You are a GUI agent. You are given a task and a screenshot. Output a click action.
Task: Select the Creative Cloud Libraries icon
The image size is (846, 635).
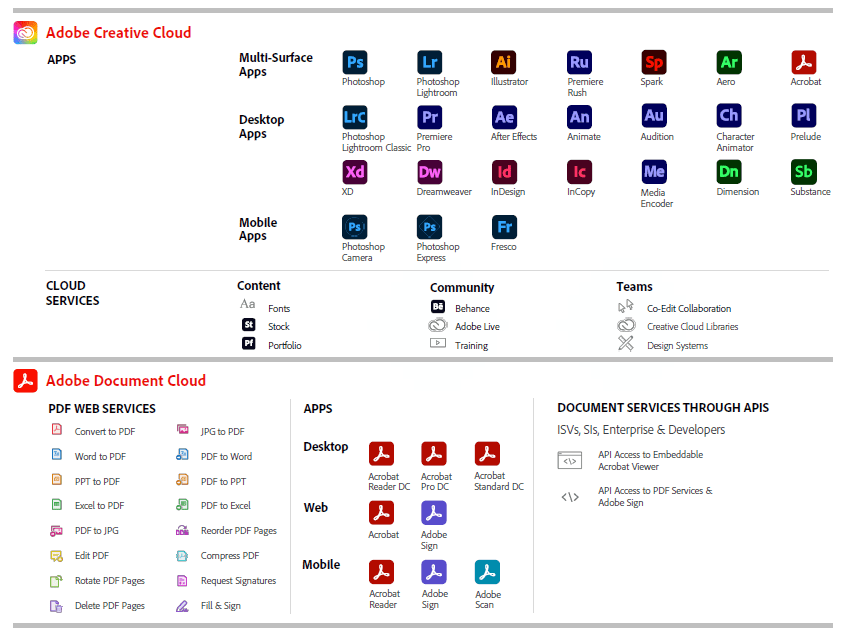pos(626,325)
